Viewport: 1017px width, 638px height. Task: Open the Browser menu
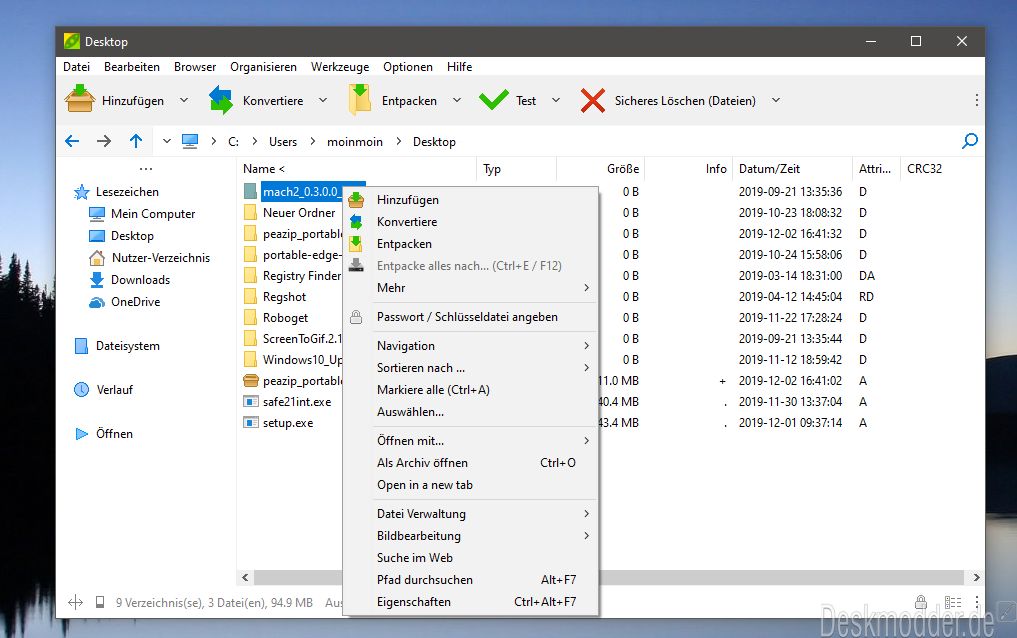195,67
